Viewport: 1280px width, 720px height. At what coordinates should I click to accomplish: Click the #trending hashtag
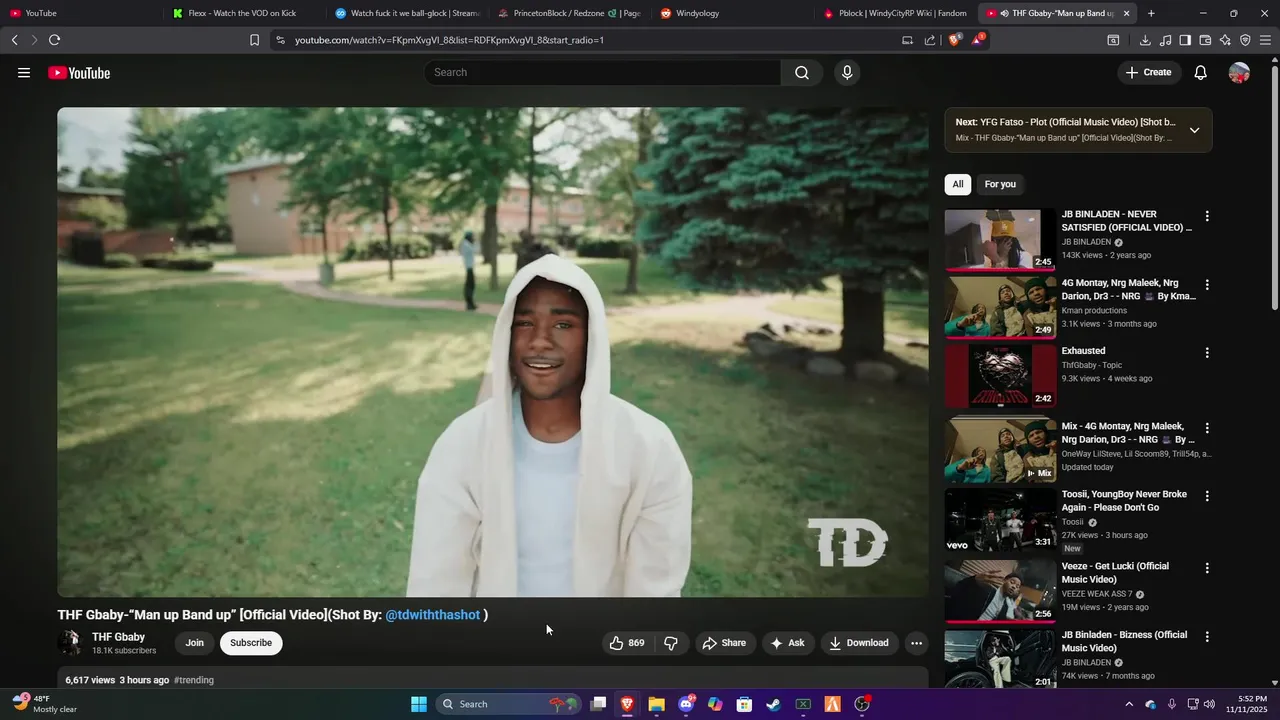point(194,680)
